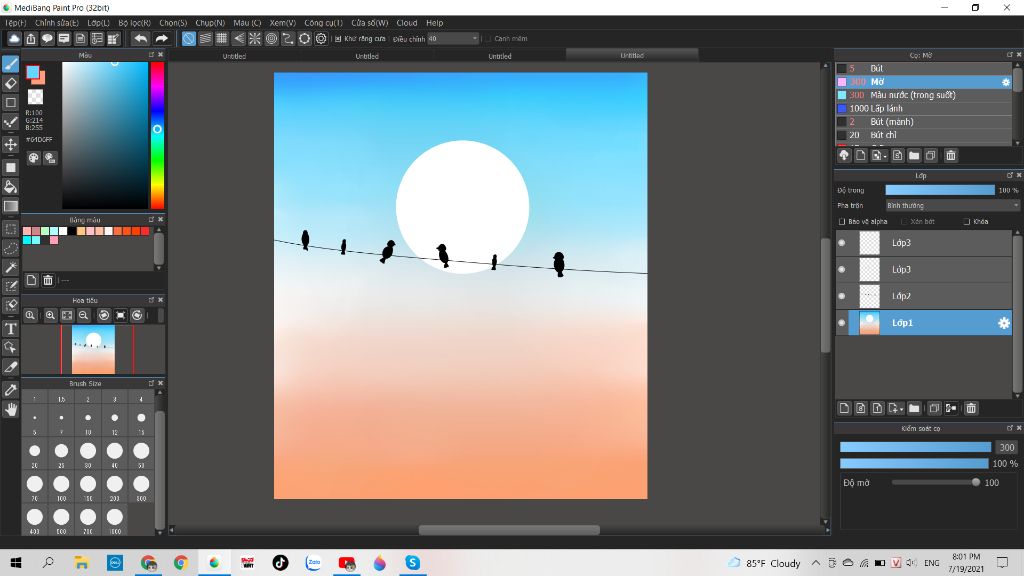Screen dimensions: 1024x576
Task: Hide the Lớp1 layer
Action: [842, 323]
